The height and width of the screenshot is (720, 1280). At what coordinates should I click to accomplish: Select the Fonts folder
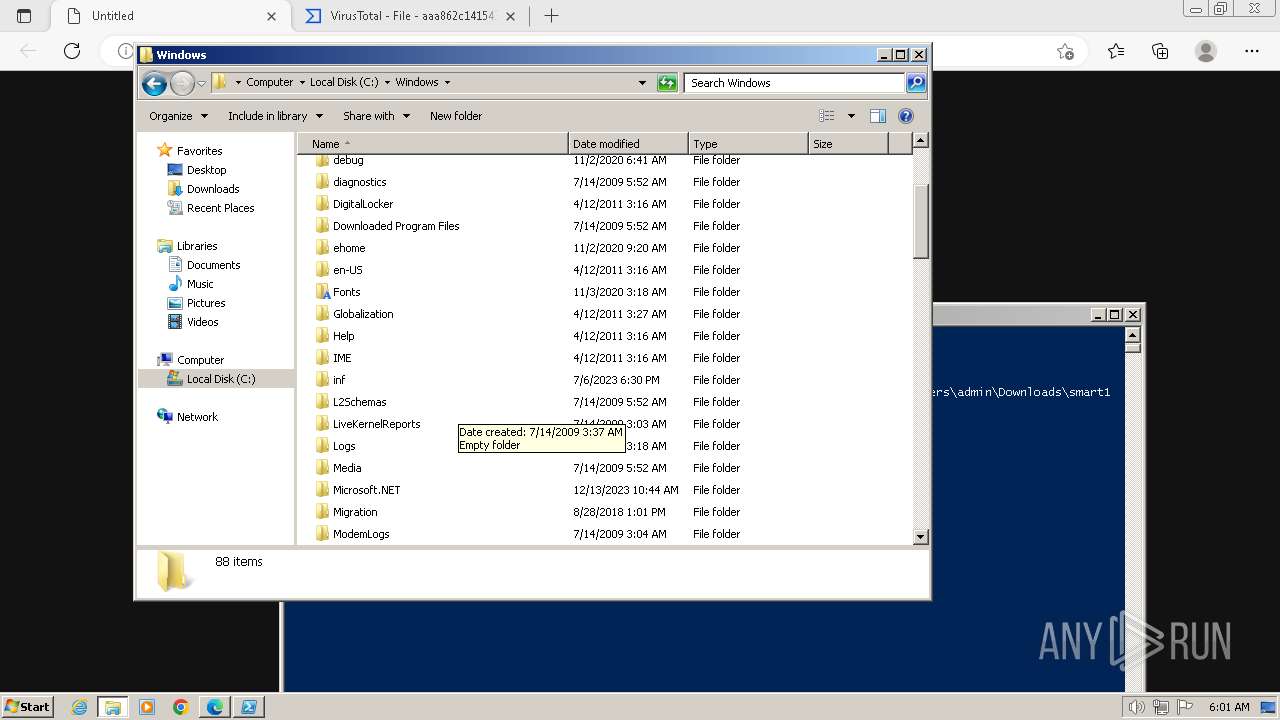coord(346,292)
